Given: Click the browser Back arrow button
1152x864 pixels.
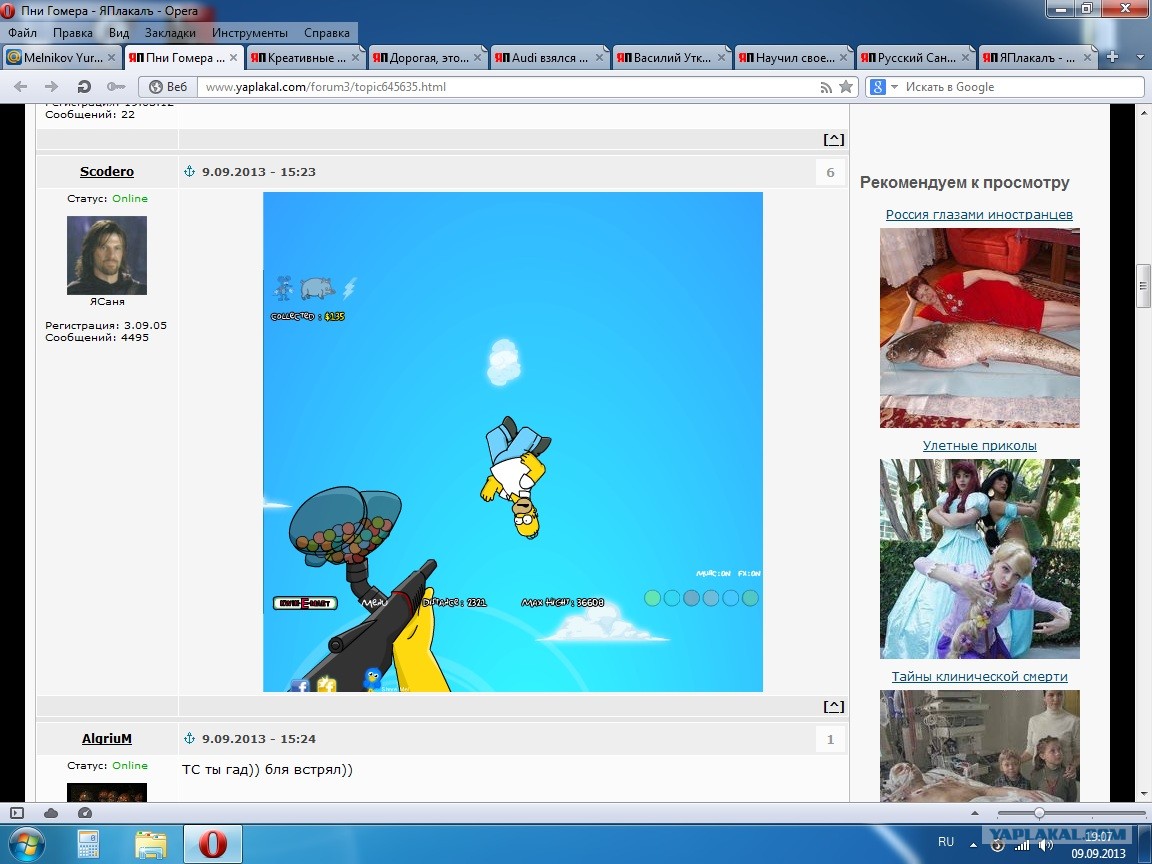Looking at the screenshot, I should tap(21, 87).
